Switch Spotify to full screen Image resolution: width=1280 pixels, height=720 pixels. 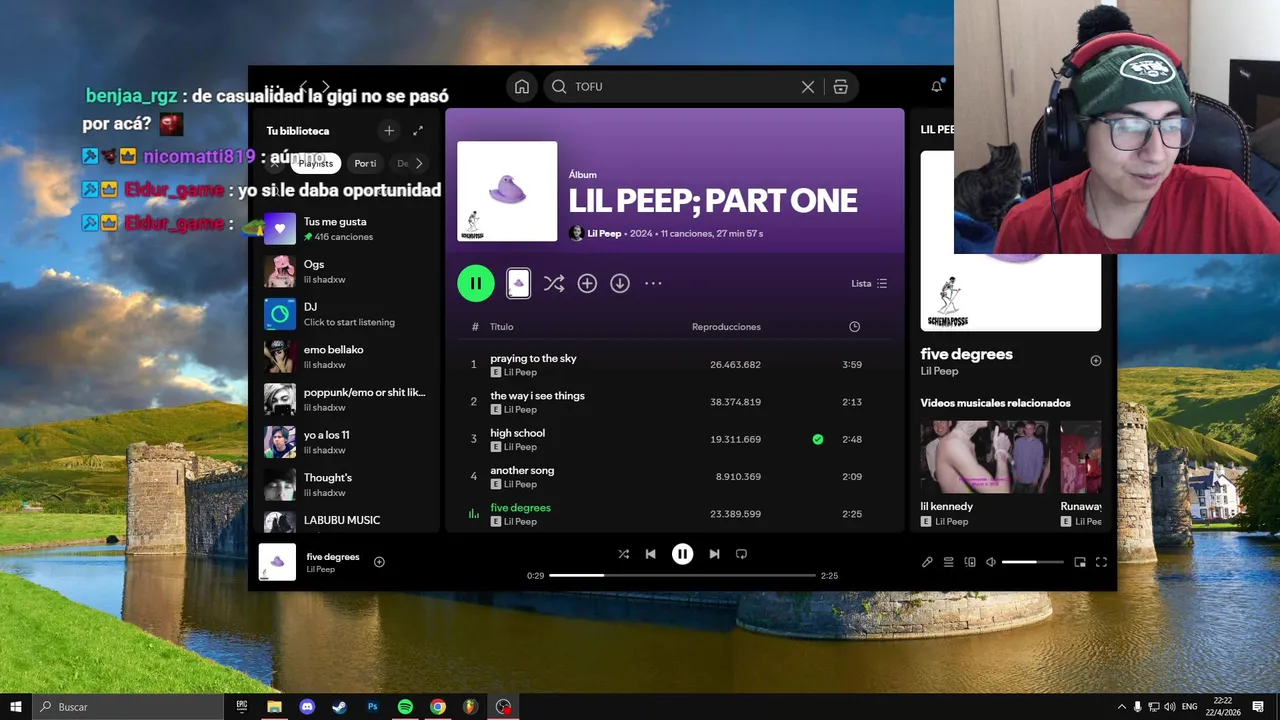1101,562
